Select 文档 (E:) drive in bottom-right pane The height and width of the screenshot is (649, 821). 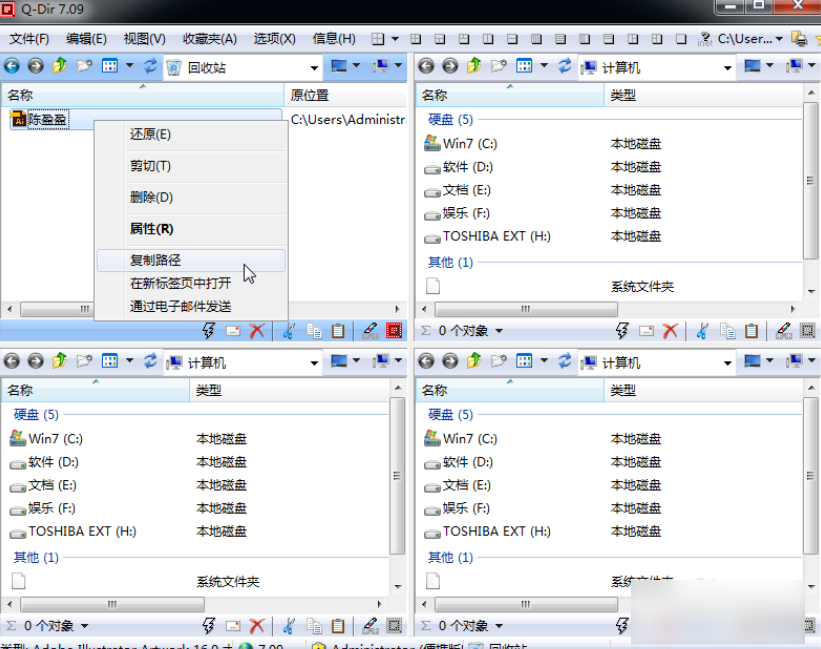click(466, 485)
